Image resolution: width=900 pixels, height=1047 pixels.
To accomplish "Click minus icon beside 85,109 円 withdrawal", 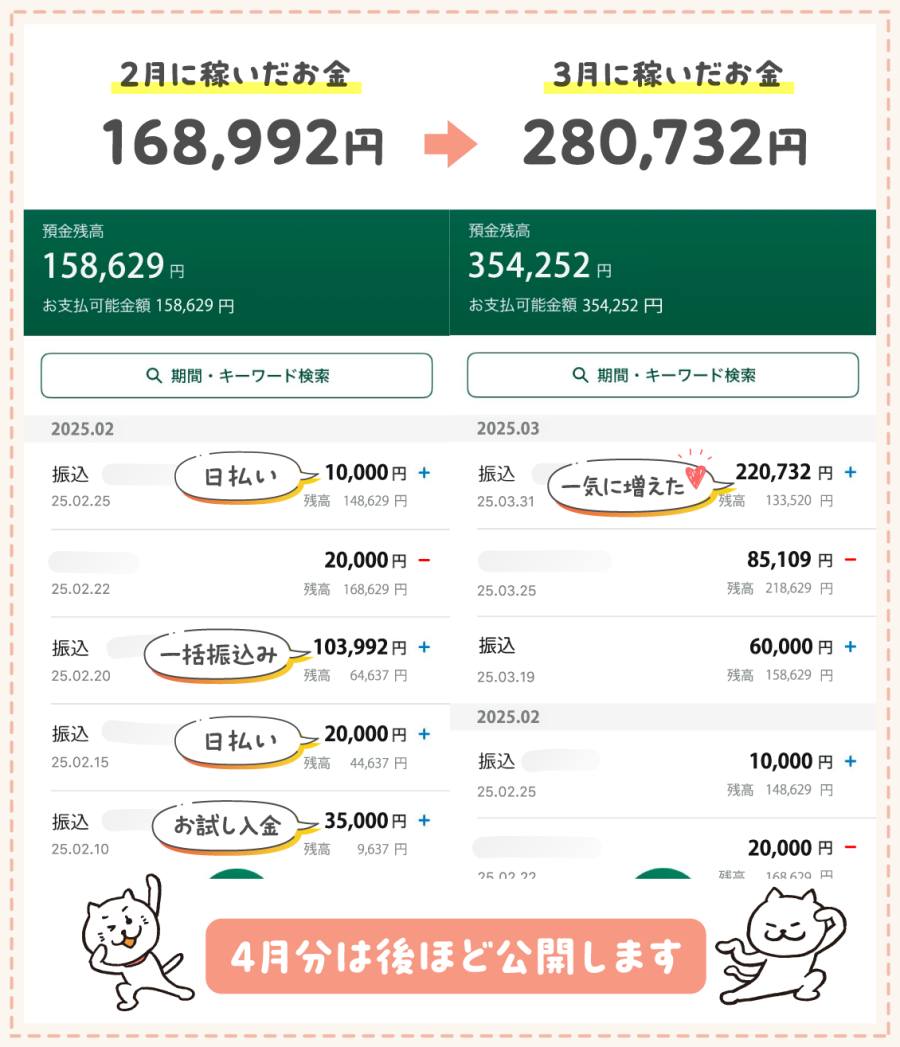I will pyautogui.click(x=850, y=560).
